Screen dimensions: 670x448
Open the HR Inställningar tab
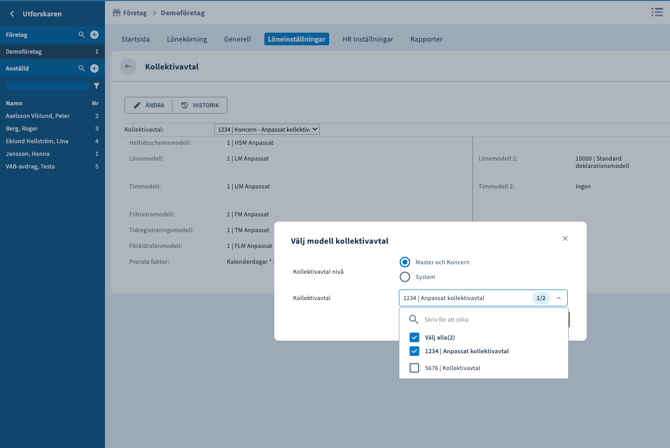point(367,39)
